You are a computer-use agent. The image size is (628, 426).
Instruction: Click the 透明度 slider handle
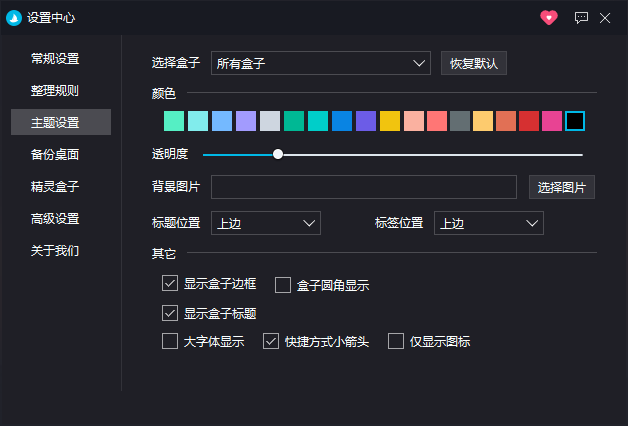click(278, 154)
